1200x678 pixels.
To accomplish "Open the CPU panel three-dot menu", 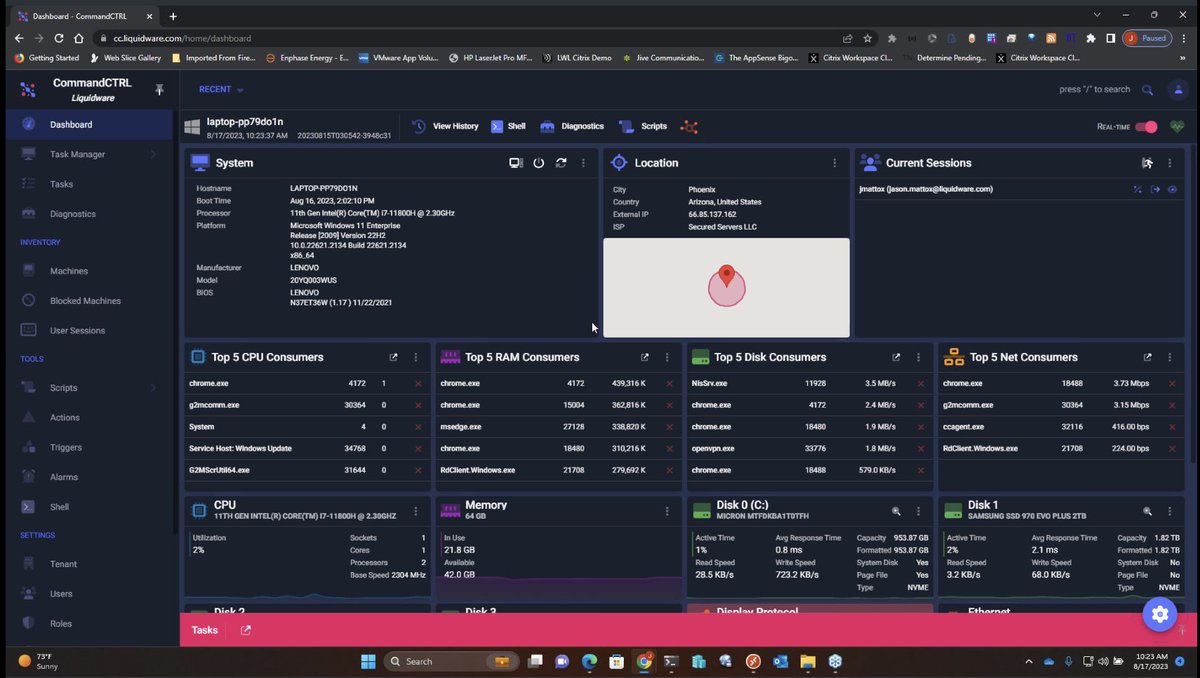I will pos(416,510).
